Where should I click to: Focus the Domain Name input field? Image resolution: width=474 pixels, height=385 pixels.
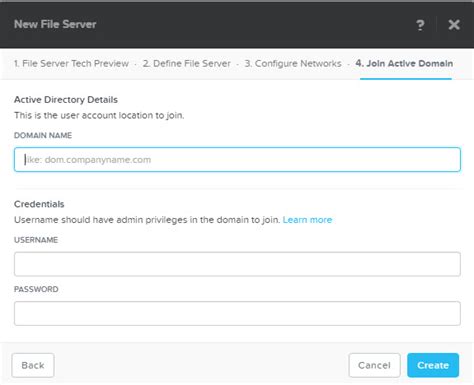237,160
